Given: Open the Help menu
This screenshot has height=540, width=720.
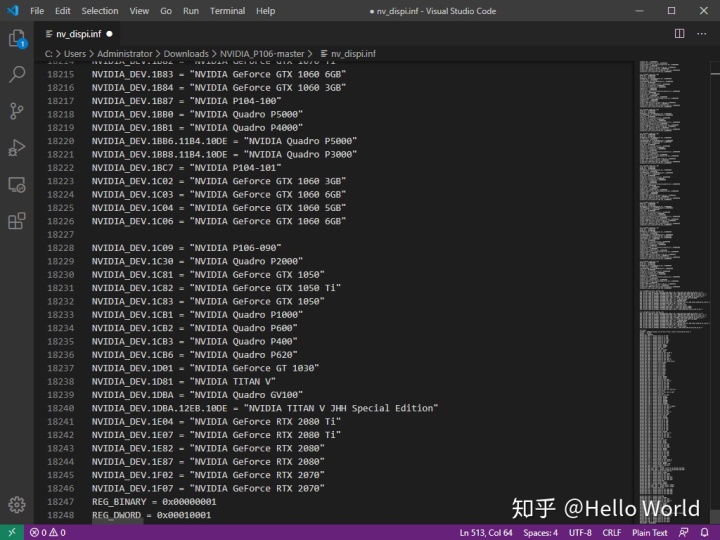Looking at the screenshot, I should (x=265, y=11).
